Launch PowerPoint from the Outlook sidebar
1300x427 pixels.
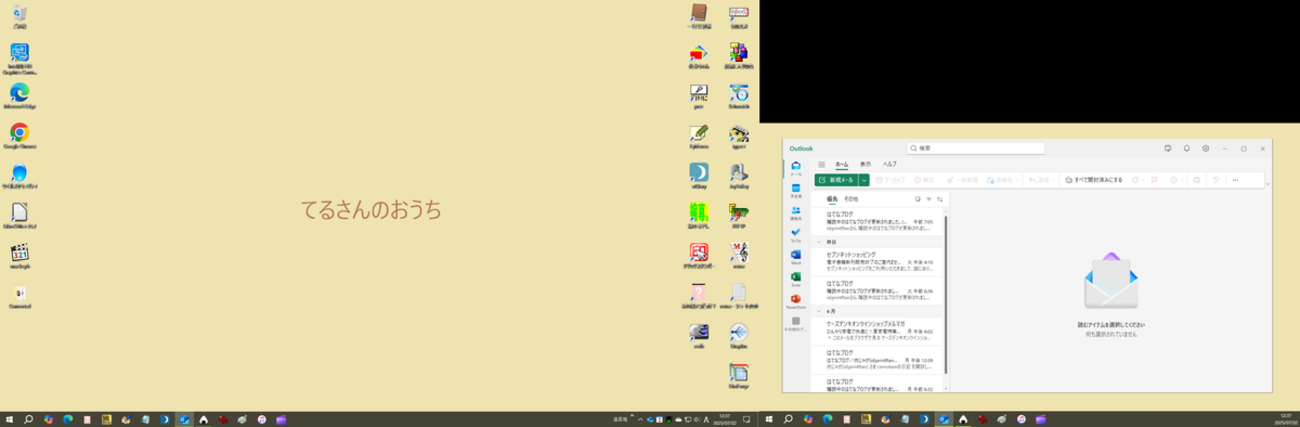tap(796, 299)
